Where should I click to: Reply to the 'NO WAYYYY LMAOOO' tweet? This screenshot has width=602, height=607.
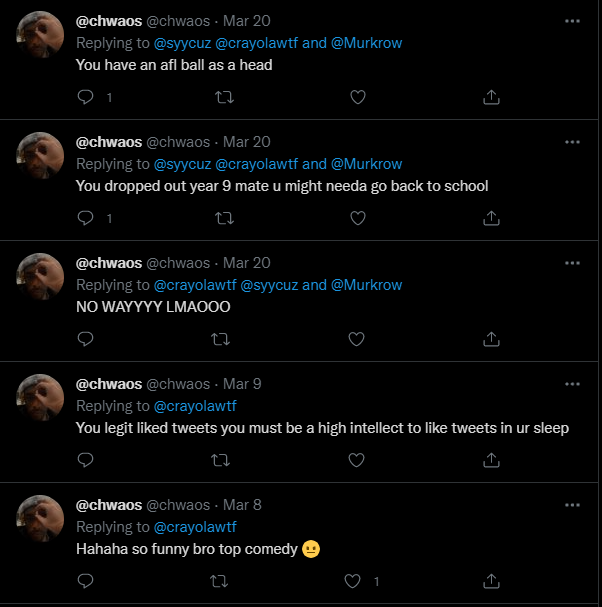(86, 339)
